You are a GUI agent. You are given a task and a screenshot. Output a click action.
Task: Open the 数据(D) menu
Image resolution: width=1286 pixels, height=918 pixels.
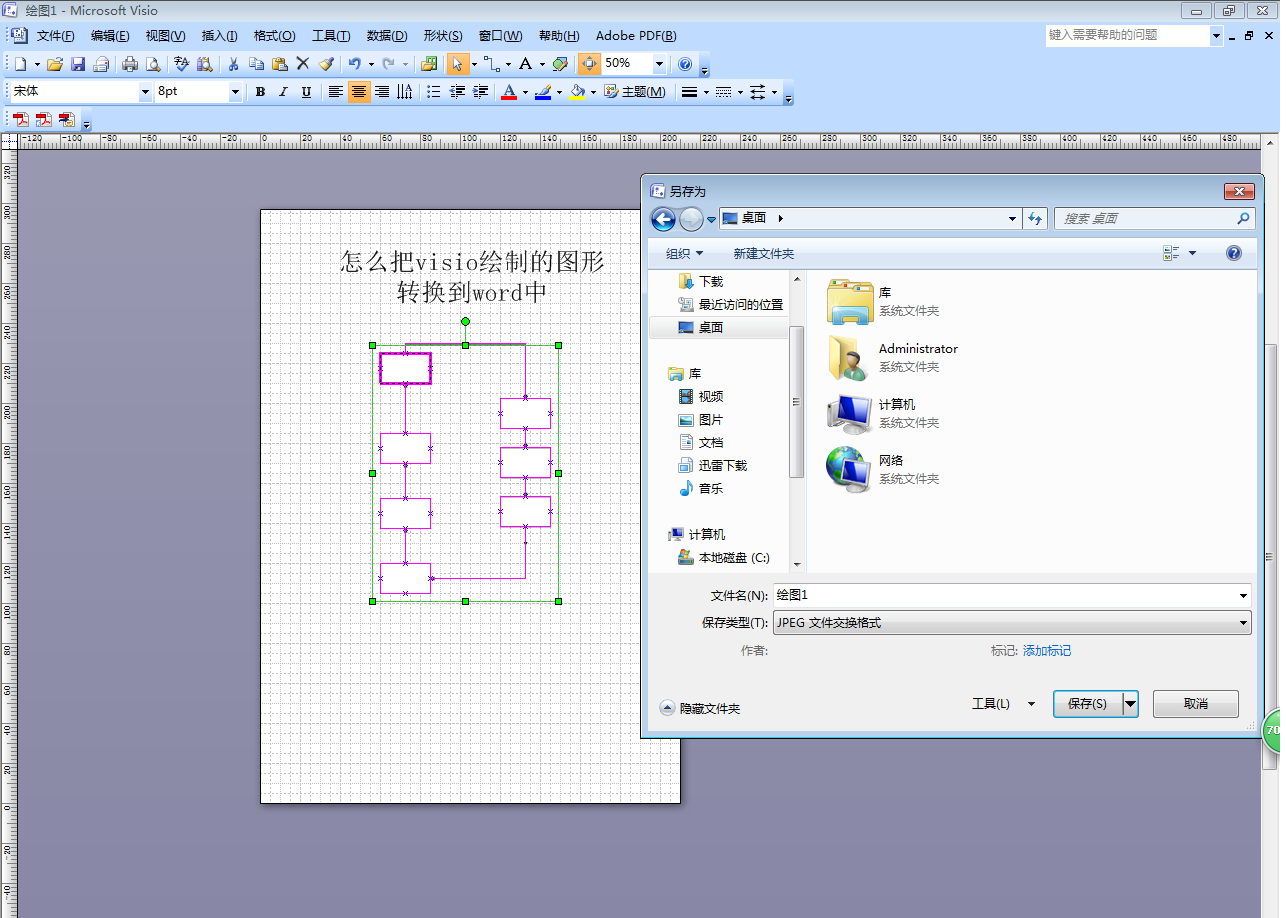[387, 36]
